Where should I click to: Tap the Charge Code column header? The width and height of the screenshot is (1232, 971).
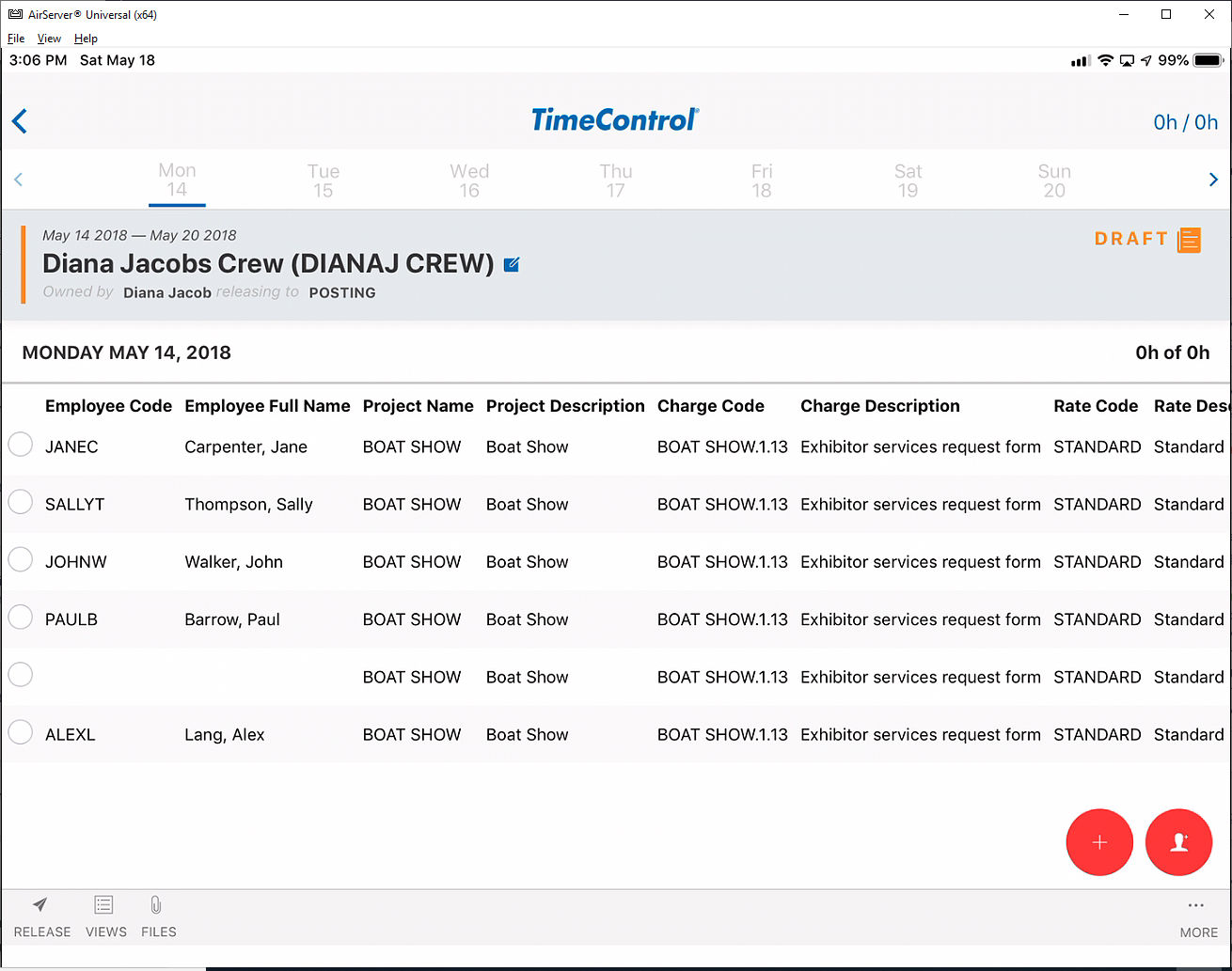pos(711,406)
